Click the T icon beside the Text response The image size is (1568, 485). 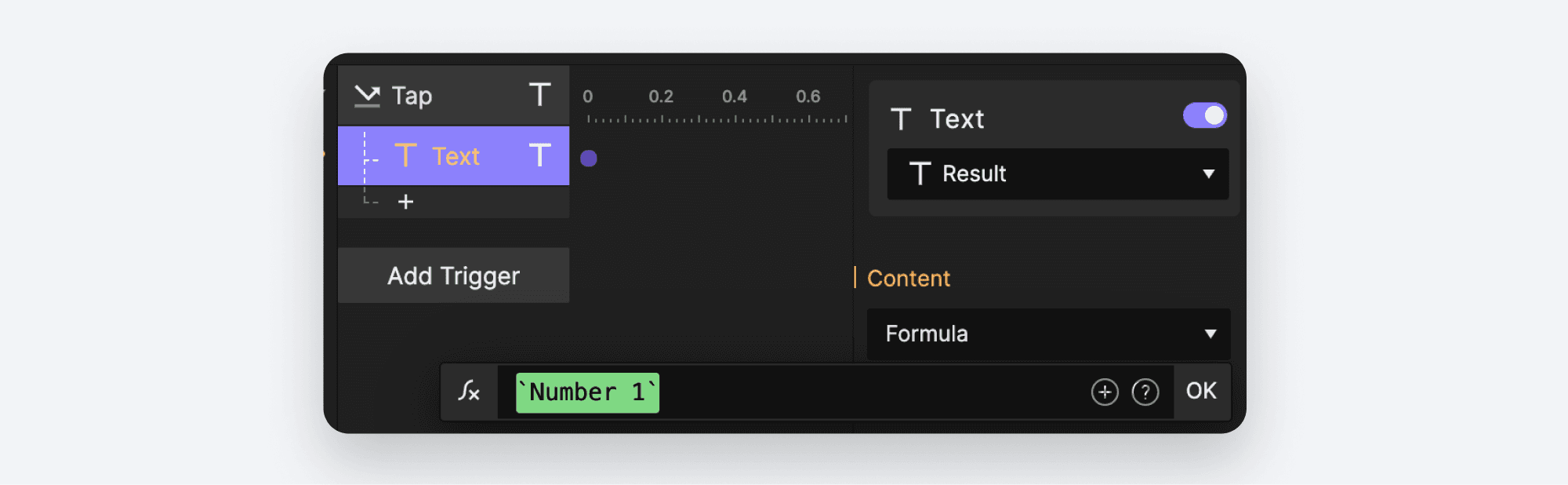539,156
